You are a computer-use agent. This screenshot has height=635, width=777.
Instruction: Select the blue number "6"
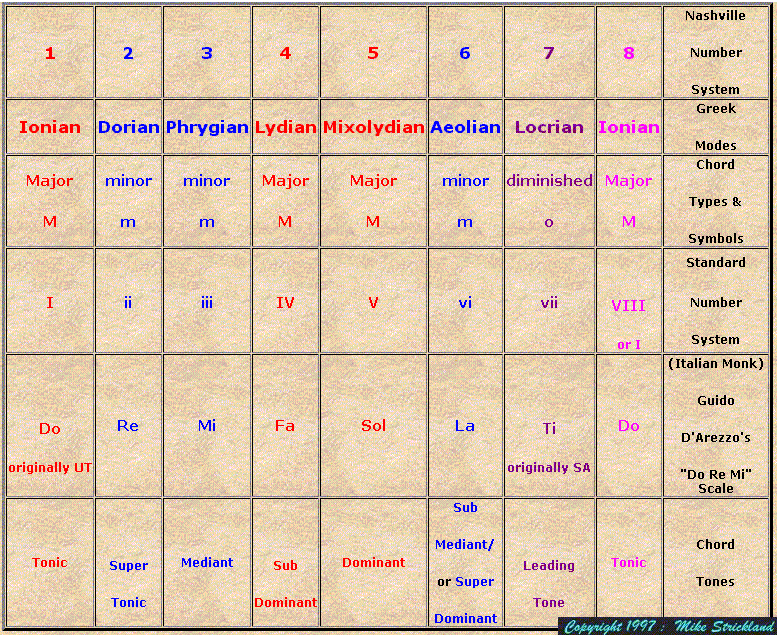pos(465,53)
